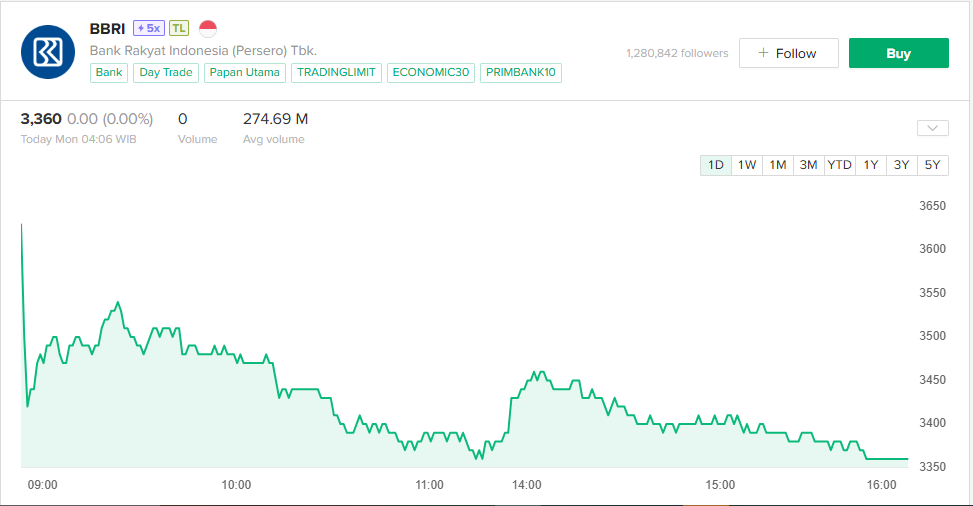Expand the chart options chevron dropdown
The image size is (973, 506).
click(933, 128)
